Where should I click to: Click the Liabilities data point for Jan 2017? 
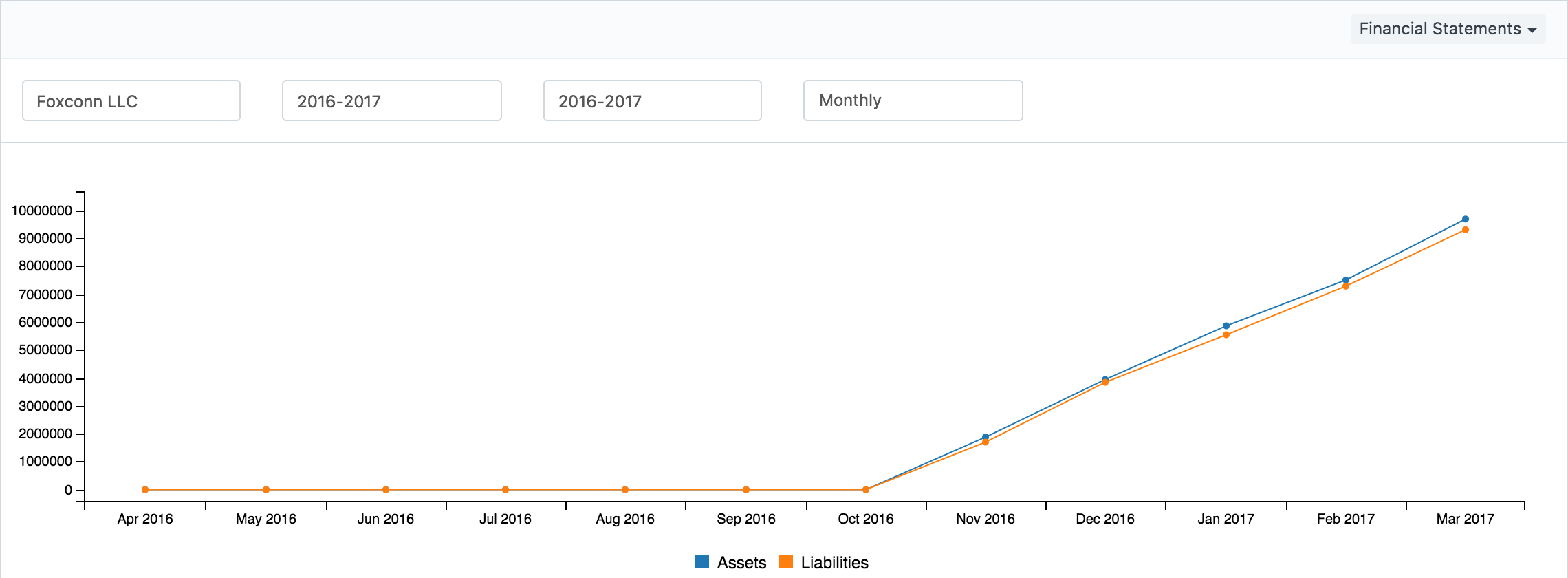(1226, 335)
